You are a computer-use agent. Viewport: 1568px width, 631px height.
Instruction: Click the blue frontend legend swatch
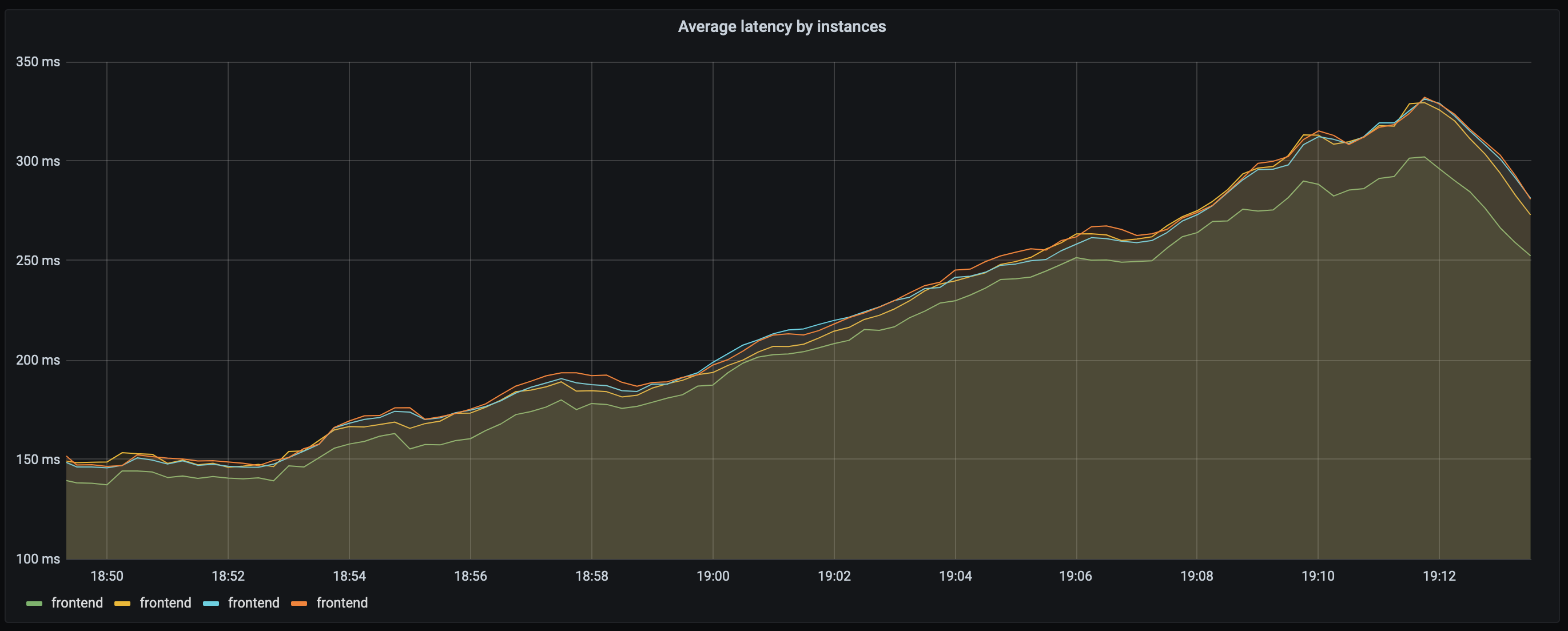pyautogui.click(x=210, y=604)
